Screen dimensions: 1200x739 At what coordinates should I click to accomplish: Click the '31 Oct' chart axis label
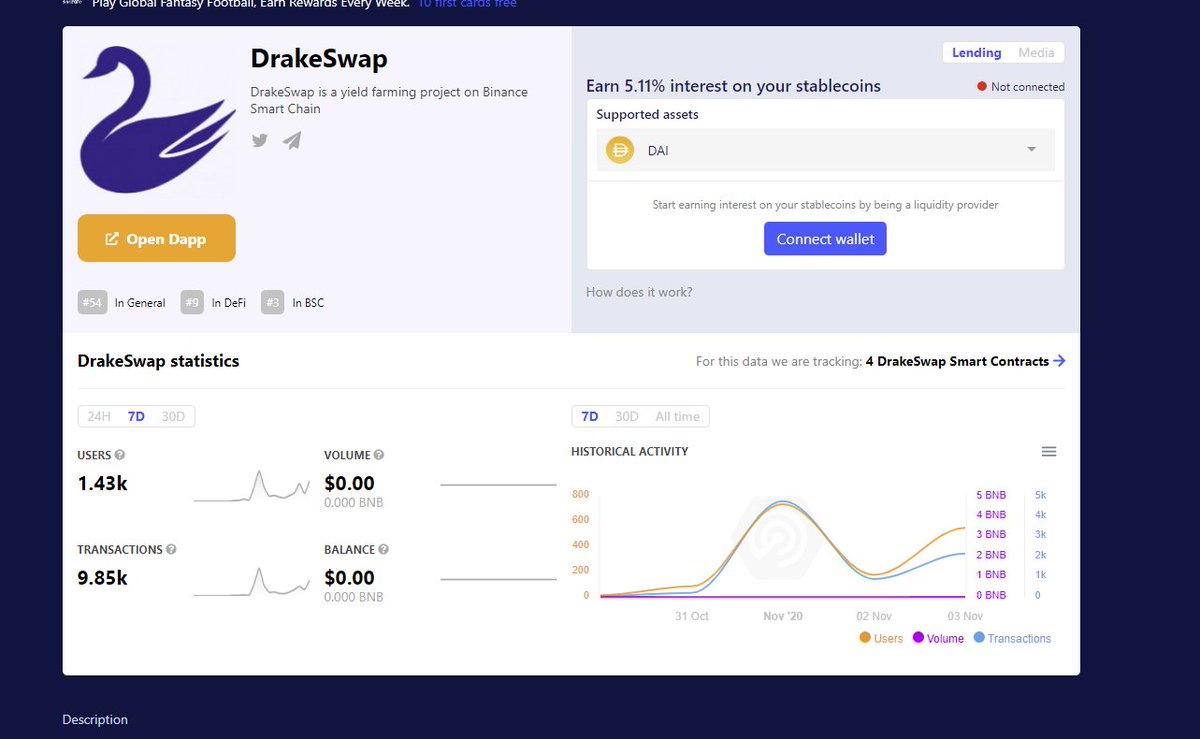pyautogui.click(x=691, y=616)
